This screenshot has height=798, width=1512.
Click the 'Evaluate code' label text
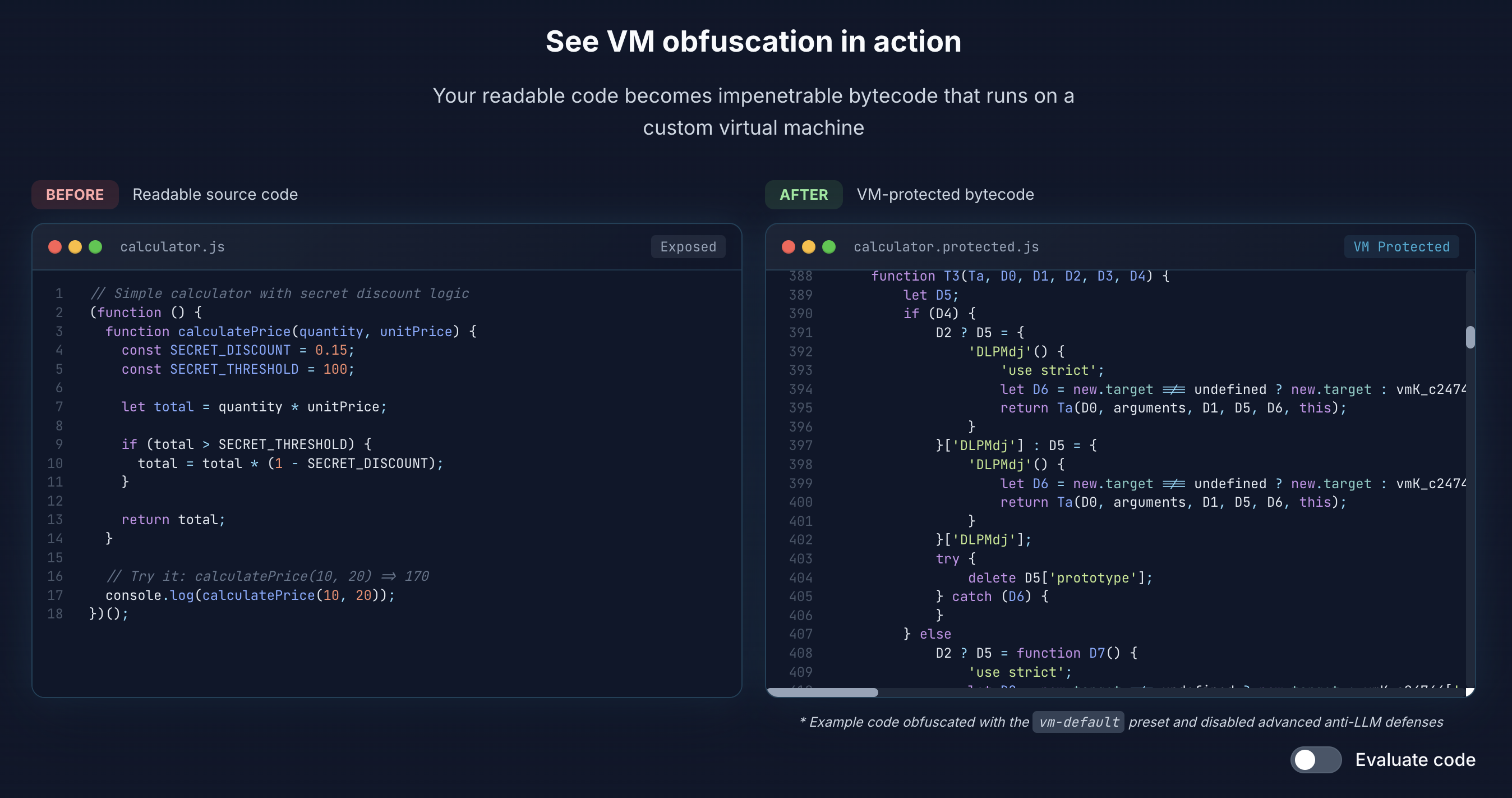point(1415,760)
